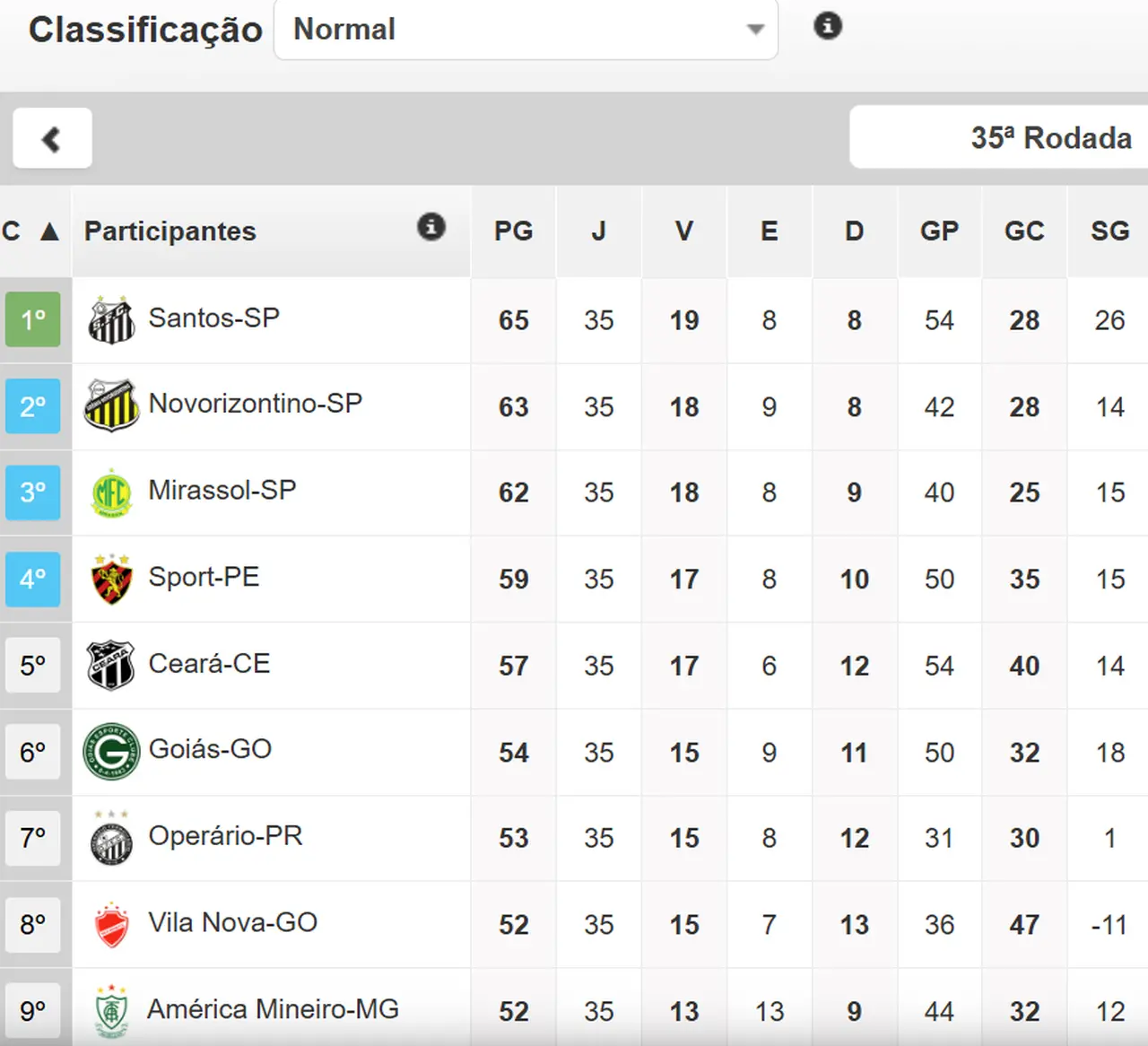Sort by the C position column
Viewport: 1148px width, 1046px height.
30,231
